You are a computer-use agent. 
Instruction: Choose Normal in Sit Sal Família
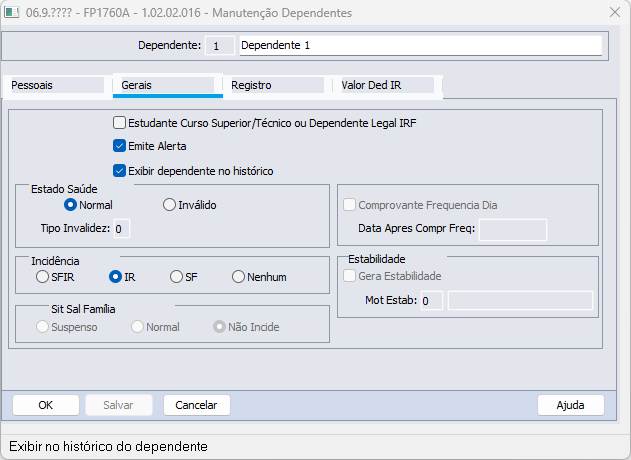click(137, 327)
